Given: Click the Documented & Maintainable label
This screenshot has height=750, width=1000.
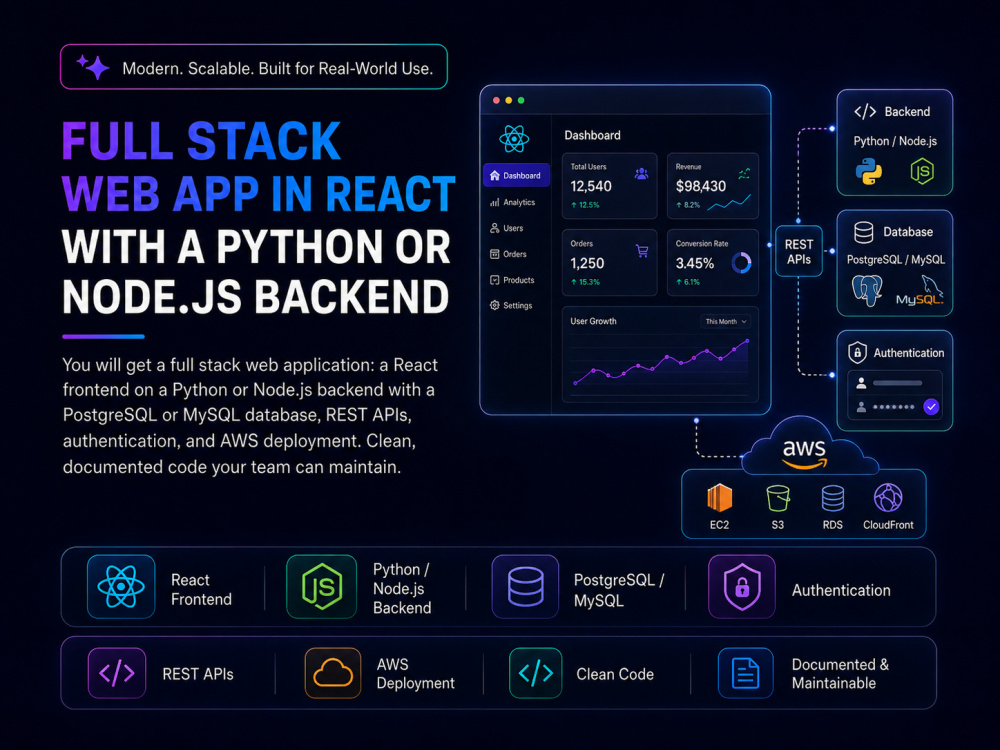Looking at the screenshot, I should (x=840, y=673).
